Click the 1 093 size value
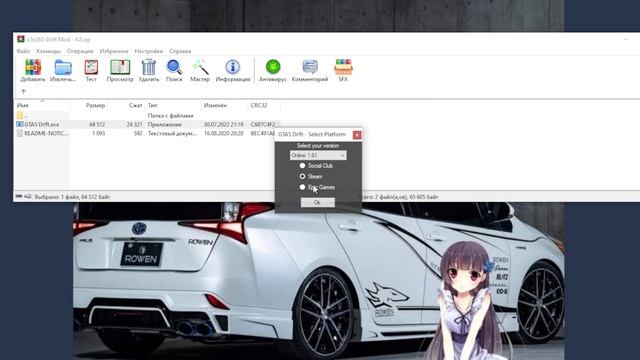The height and width of the screenshot is (360, 640). pos(98,133)
